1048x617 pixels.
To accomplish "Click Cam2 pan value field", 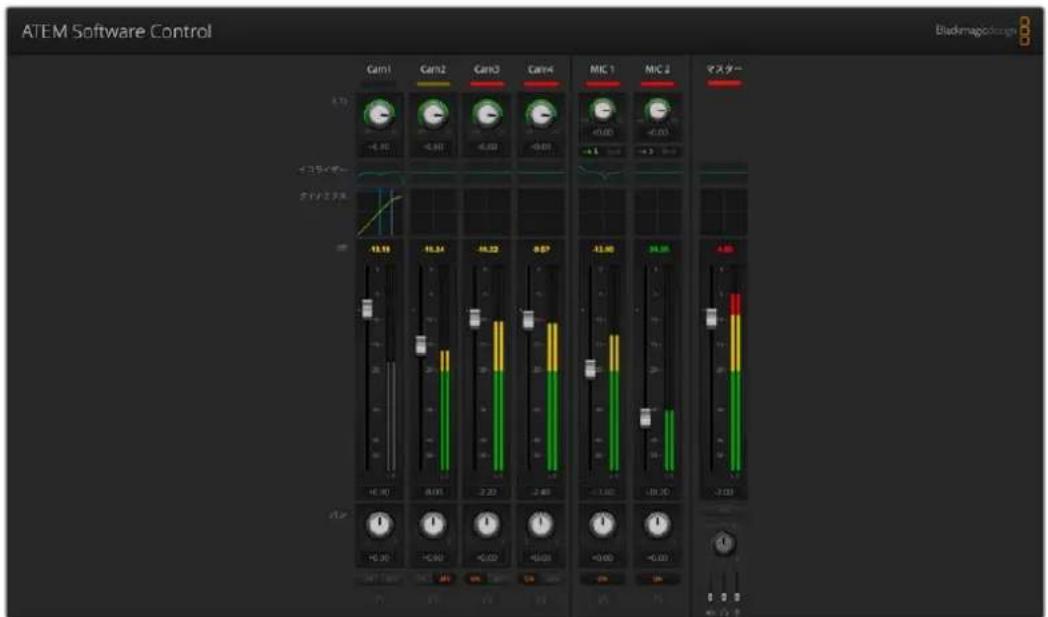I will (x=433, y=558).
